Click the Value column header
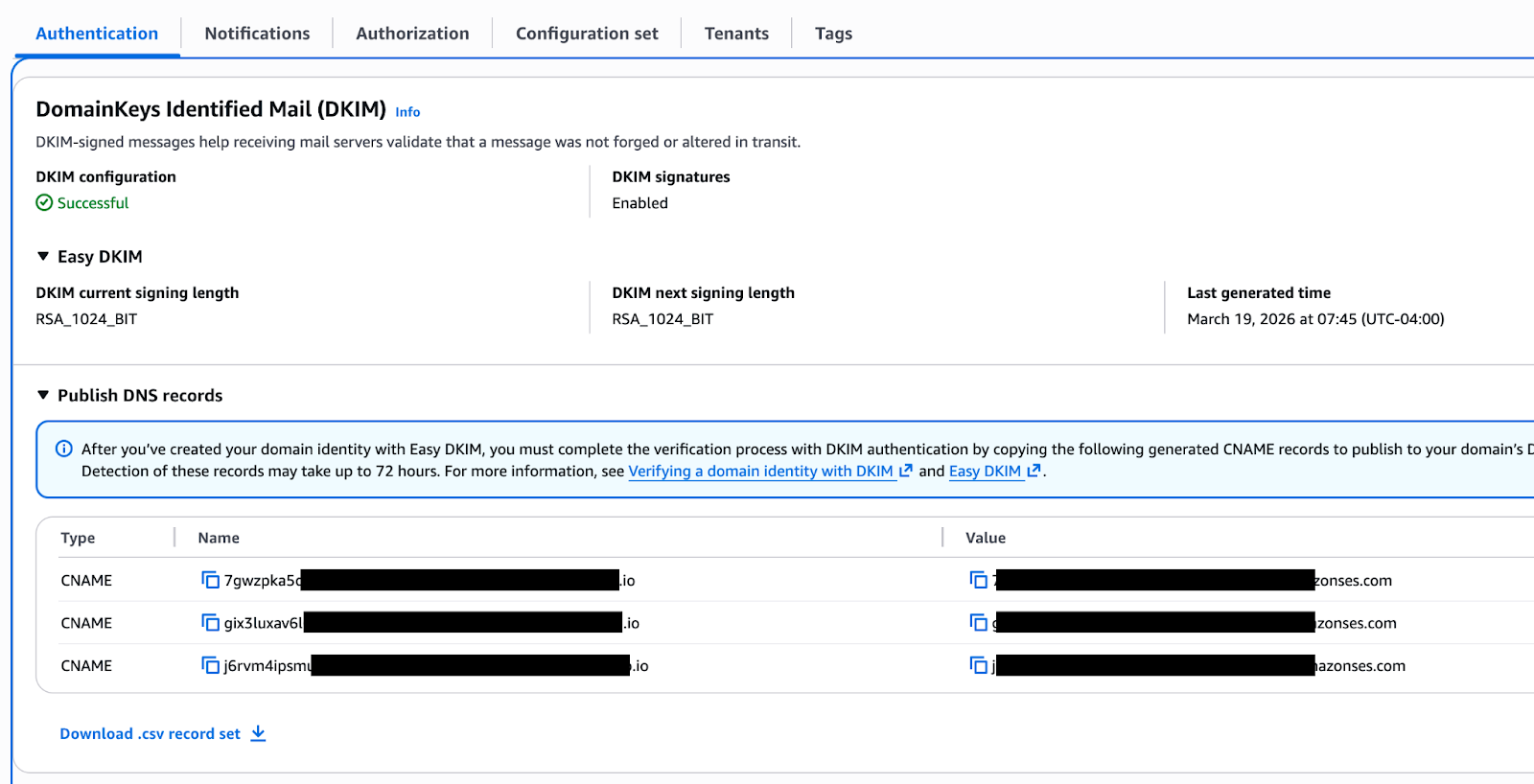The image size is (1534, 784). (x=986, y=538)
